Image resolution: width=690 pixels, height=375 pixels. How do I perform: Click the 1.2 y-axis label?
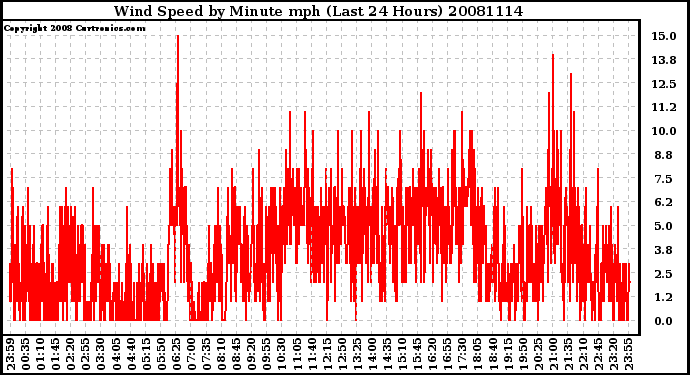664,297
